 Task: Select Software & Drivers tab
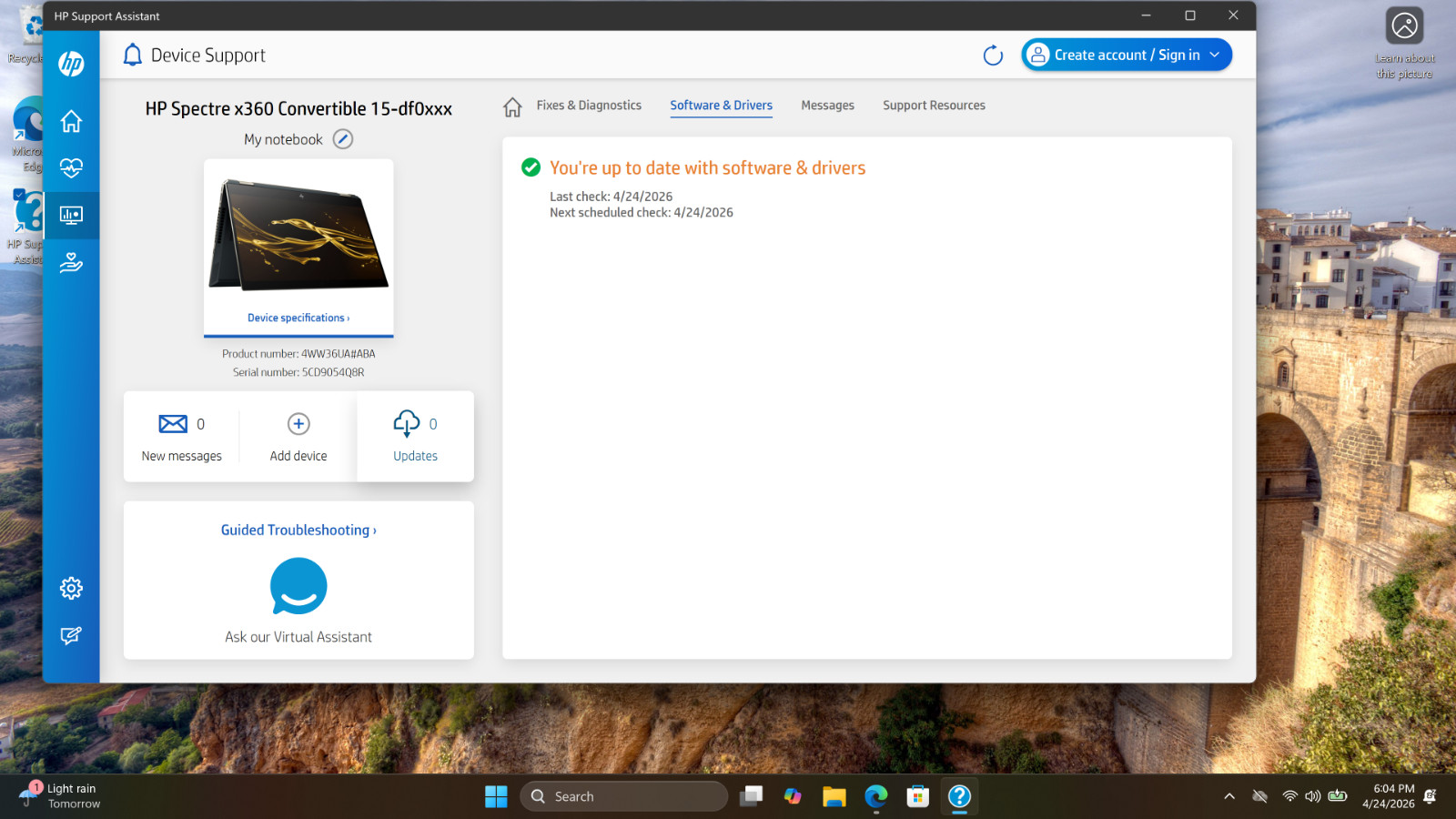pos(721,106)
